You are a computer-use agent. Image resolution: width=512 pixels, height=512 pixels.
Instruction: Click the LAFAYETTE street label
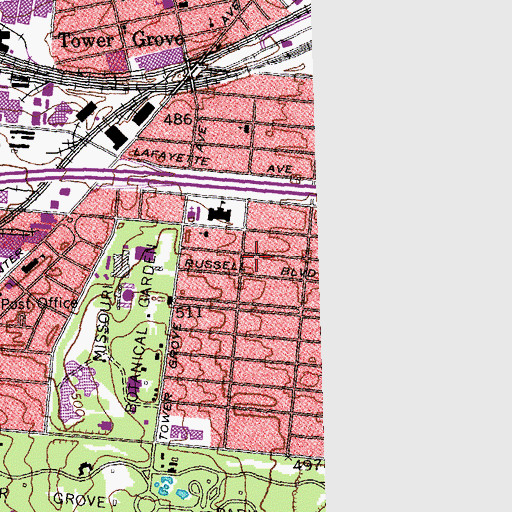coord(172,157)
